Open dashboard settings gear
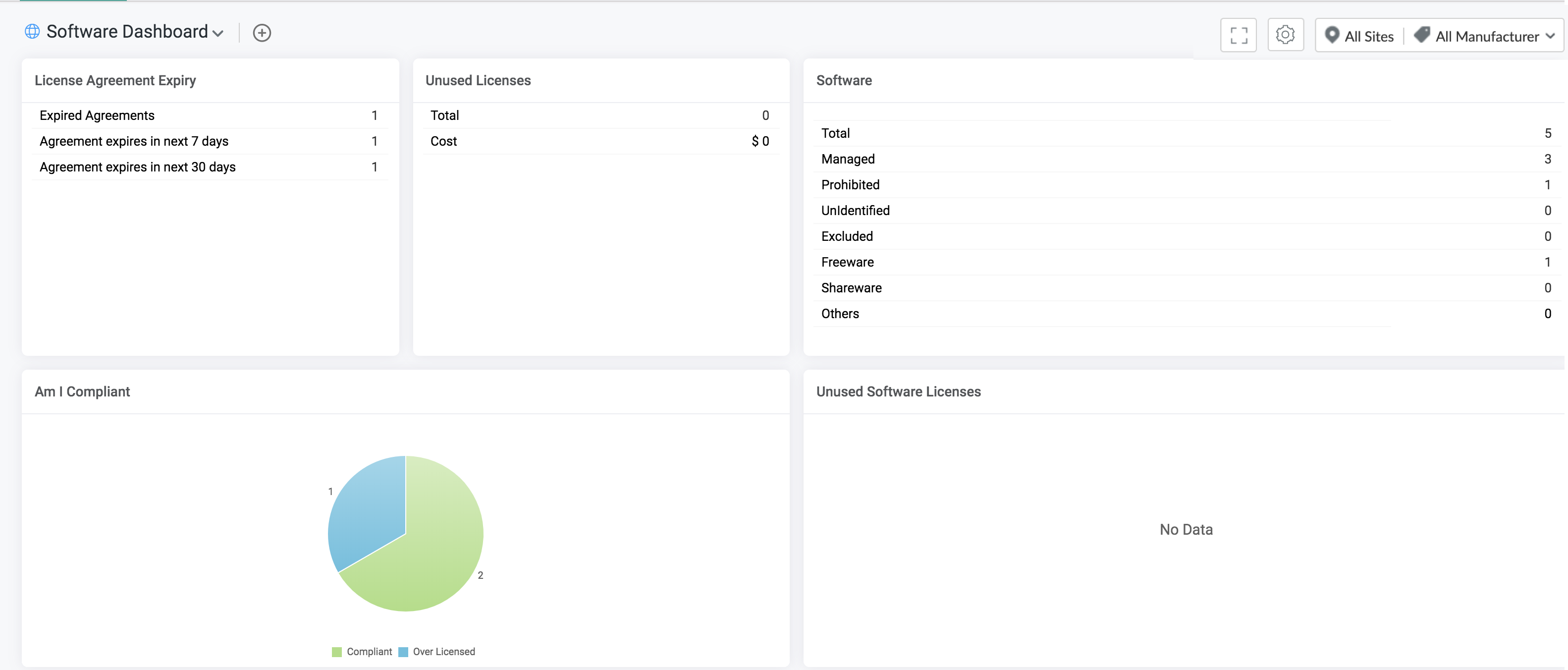Image resolution: width=1568 pixels, height=670 pixels. coord(1286,35)
